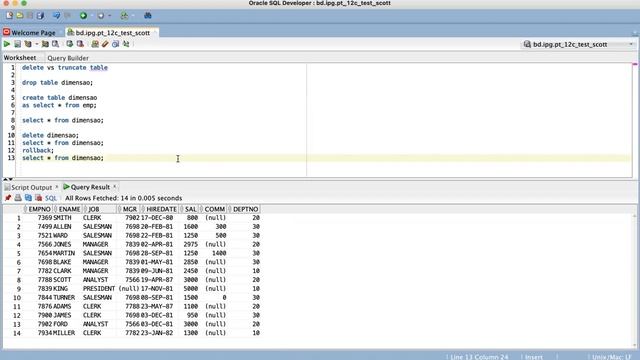Click the binoculars Find DB Object icon
The height and width of the screenshot is (360, 640).
click(148, 16)
